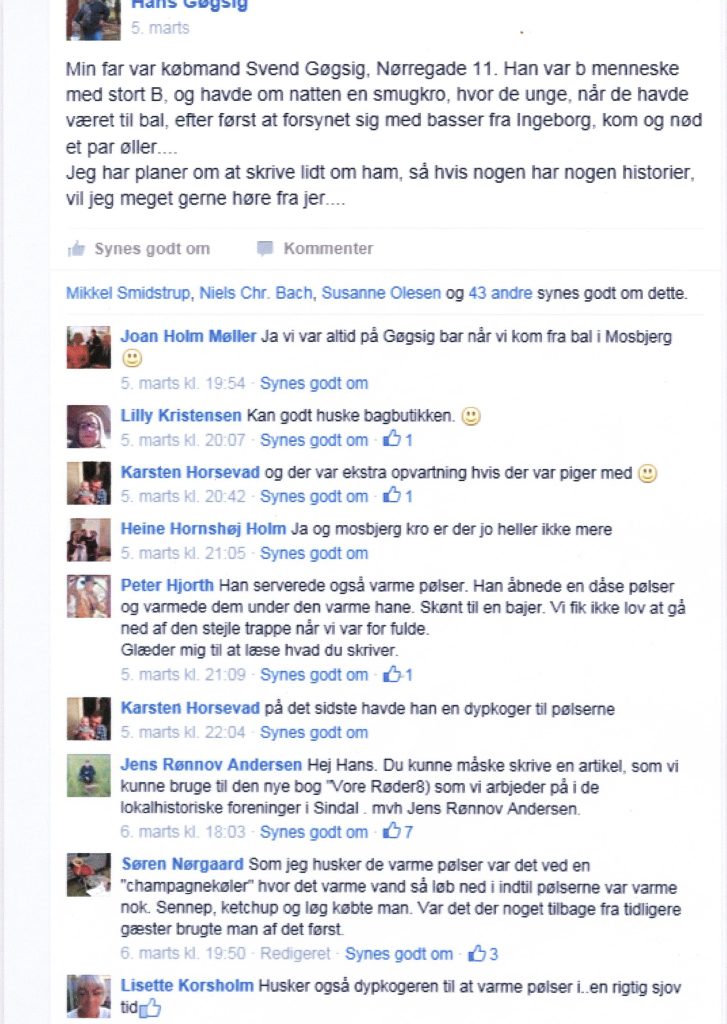Open Mikkel Smidstrup's profile link
Screen dimensions: 727x1024
tap(128, 293)
